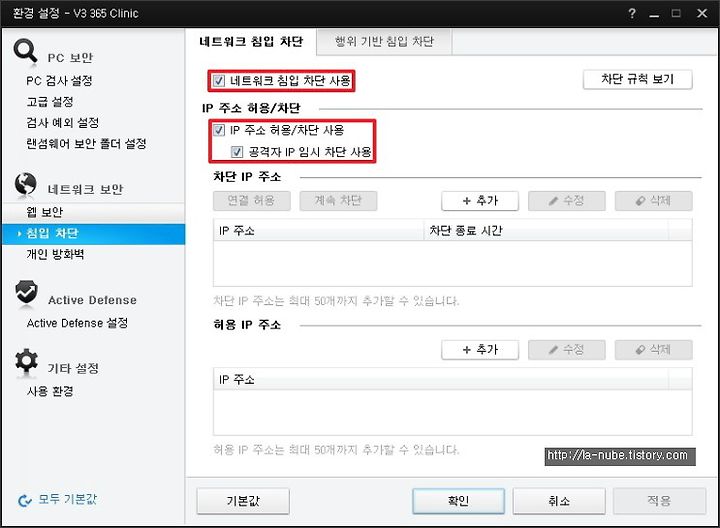Click 적용 button

[x=659, y=501]
